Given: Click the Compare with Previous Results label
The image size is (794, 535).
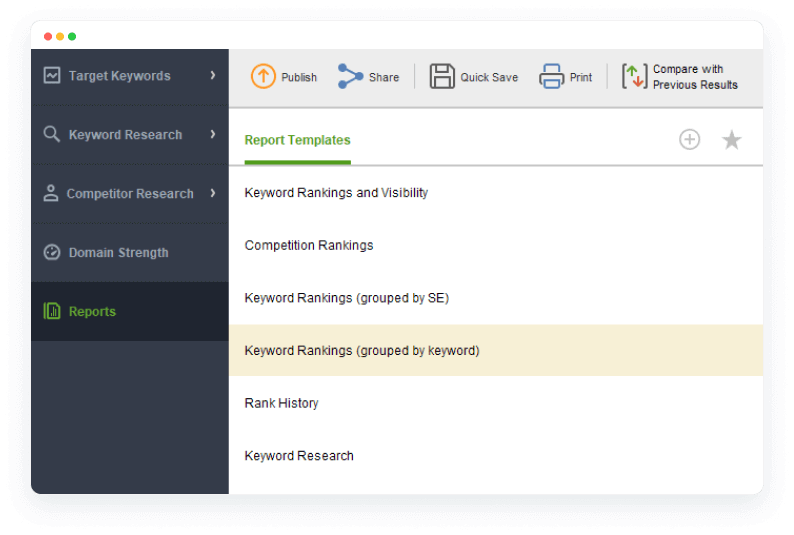Looking at the screenshot, I should pos(695,77).
